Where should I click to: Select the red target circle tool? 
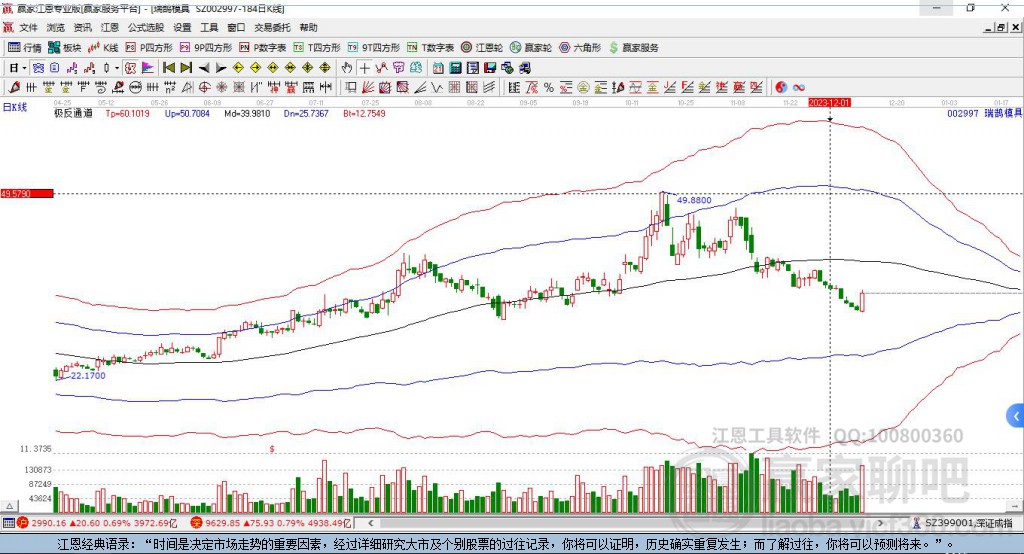pos(204,88)
